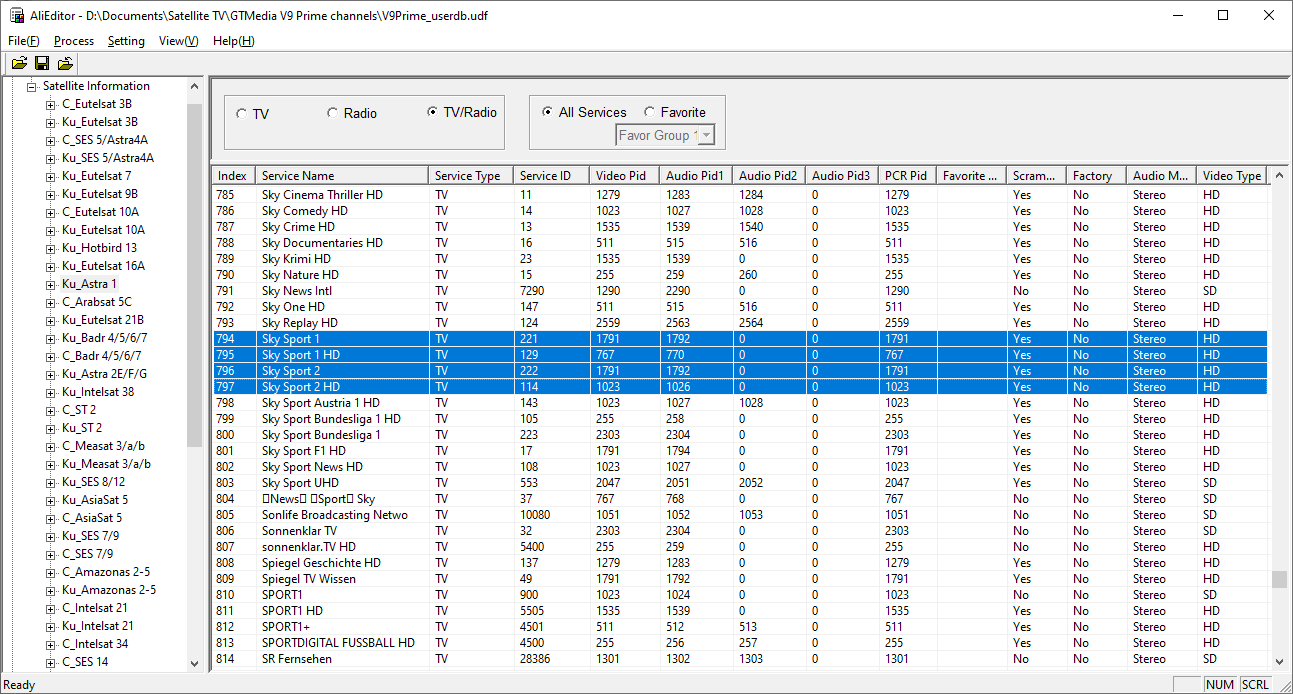Click the Factory column header

pos(1096,176)
